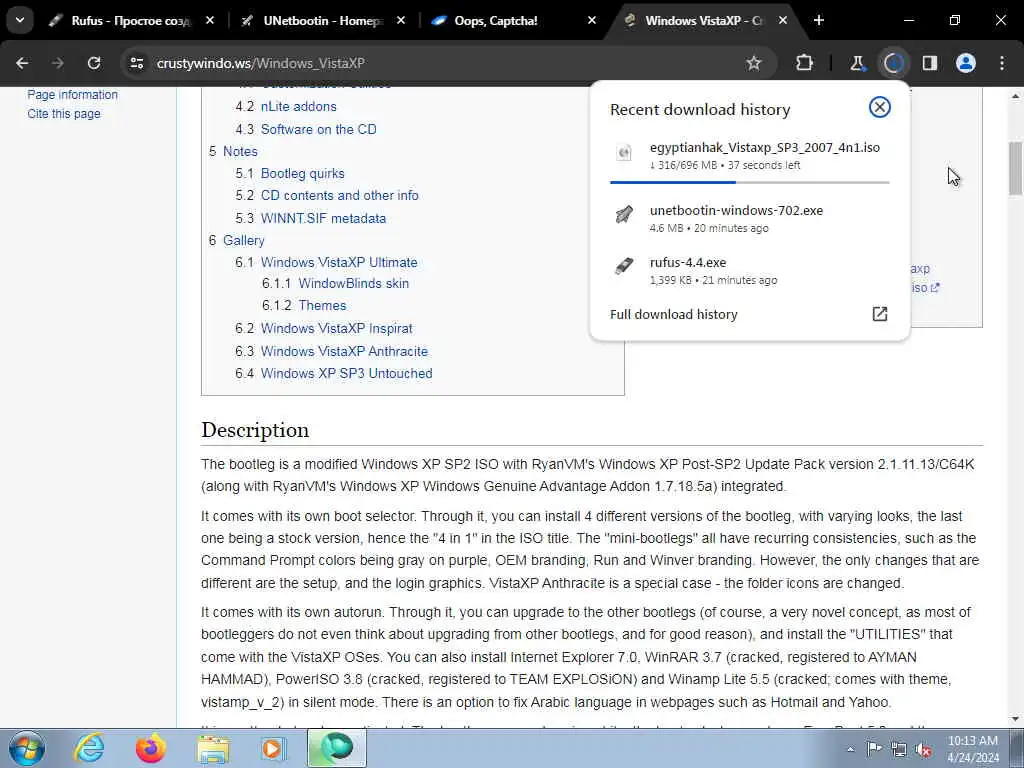1024x768 pixels.
Task: Open the profile avatar menu
Action: (966, 63)
